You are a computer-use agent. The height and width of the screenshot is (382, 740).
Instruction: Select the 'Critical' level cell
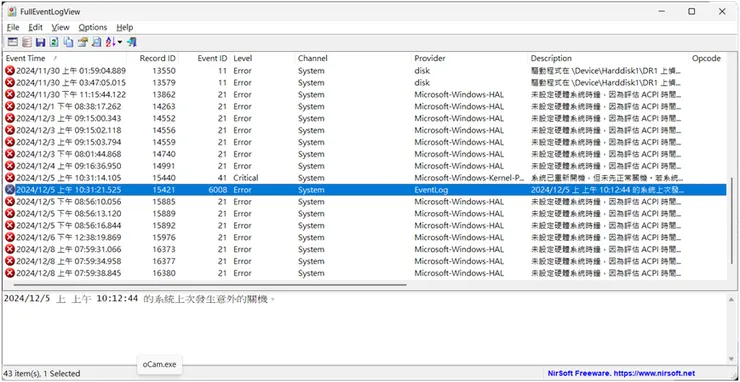pyautogui.click(x=245, y=178)
